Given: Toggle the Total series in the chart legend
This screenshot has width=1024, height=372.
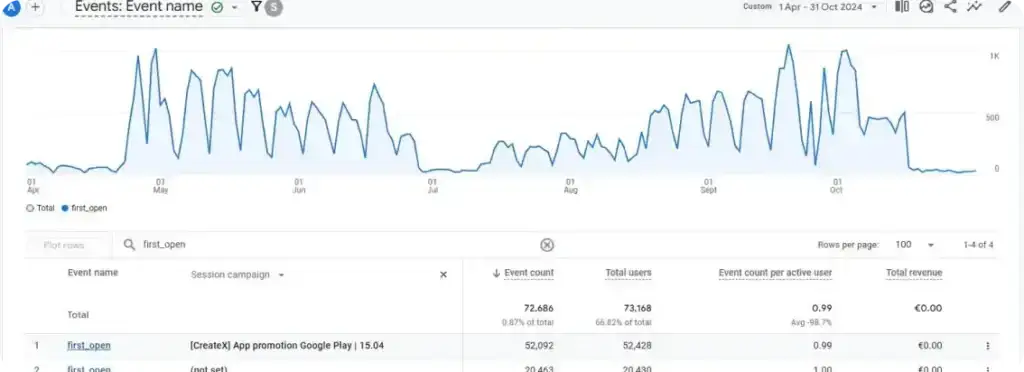Looking at the screenshot, I should tap(40, 208).
